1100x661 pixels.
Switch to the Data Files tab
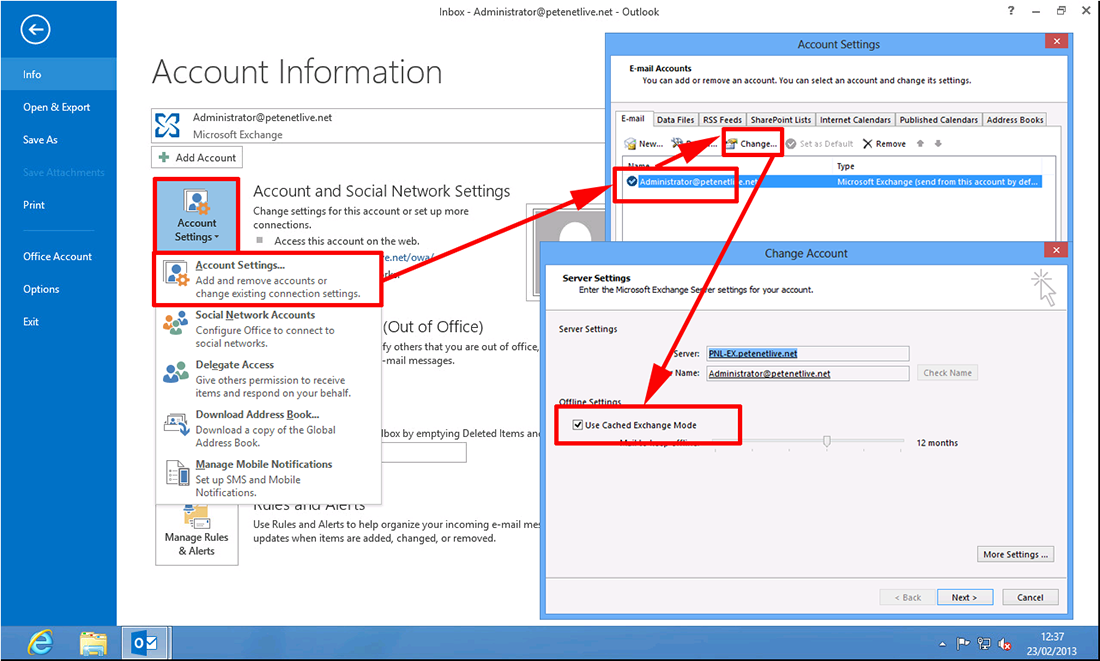675,120
